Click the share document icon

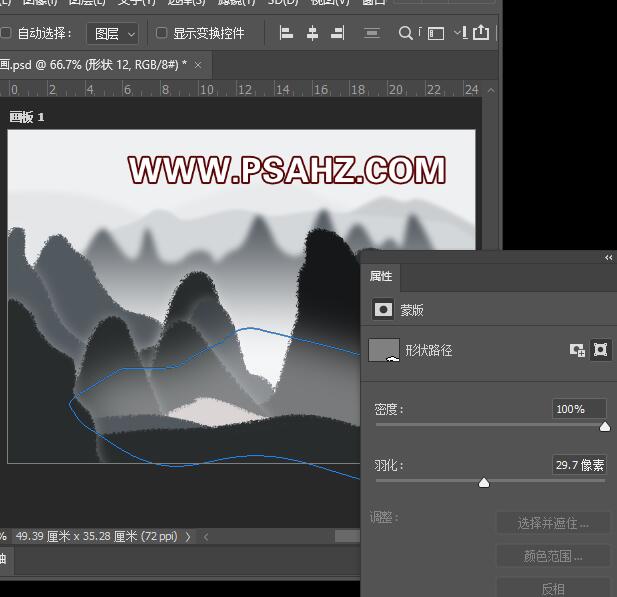click(x=481, y=32)
